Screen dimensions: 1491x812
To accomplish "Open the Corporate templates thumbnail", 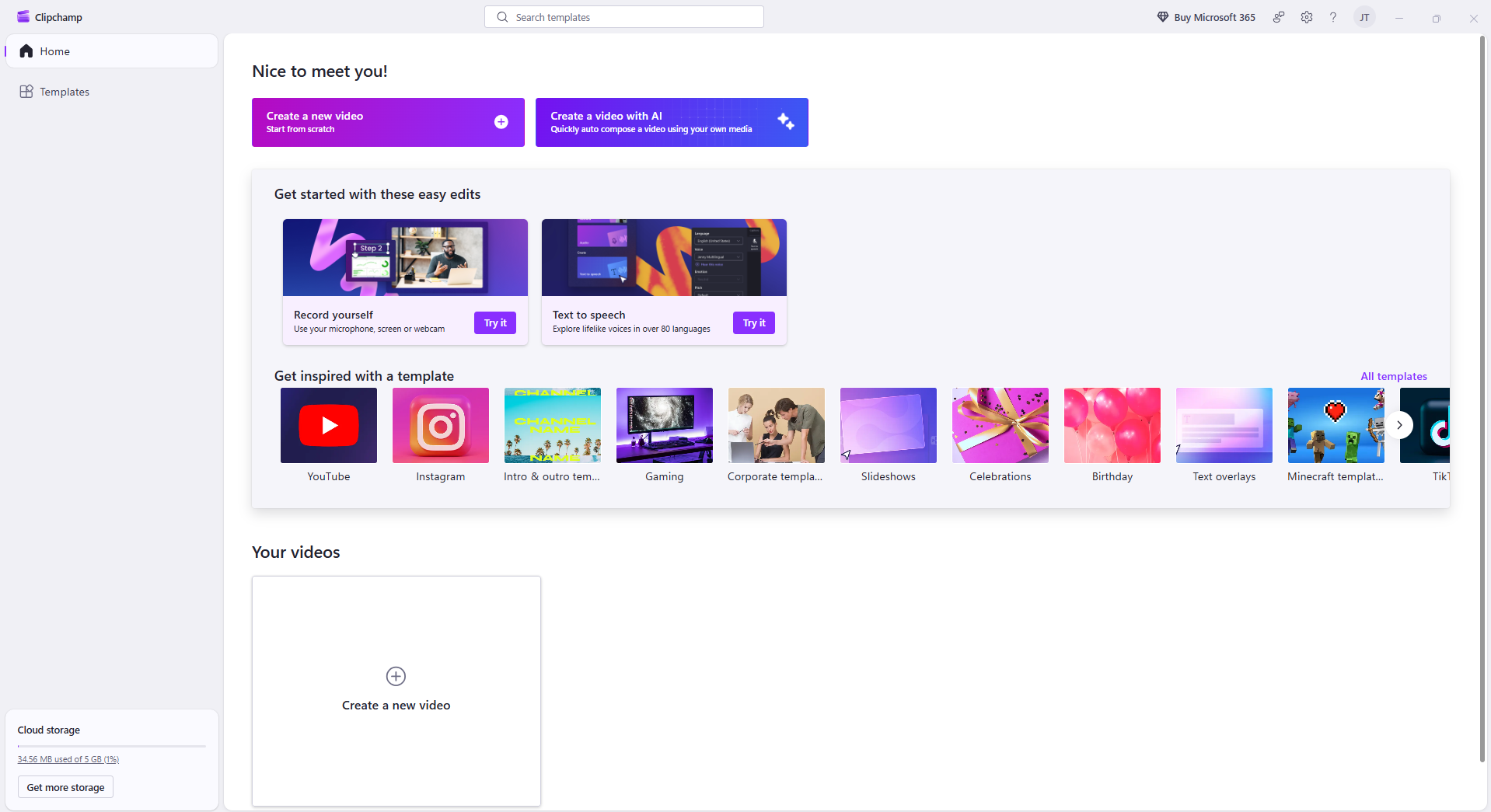I will tap(777, 425).
